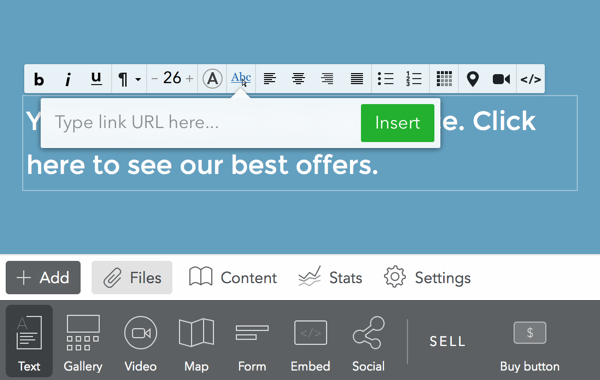
Task: Center align the text
Action: click(x=298, y=79)
